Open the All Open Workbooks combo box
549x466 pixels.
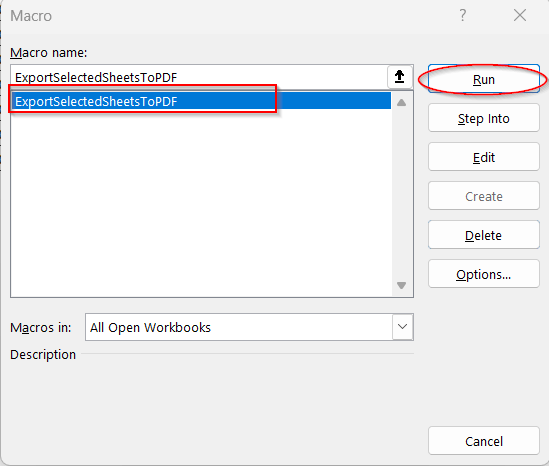click(249, 327)
